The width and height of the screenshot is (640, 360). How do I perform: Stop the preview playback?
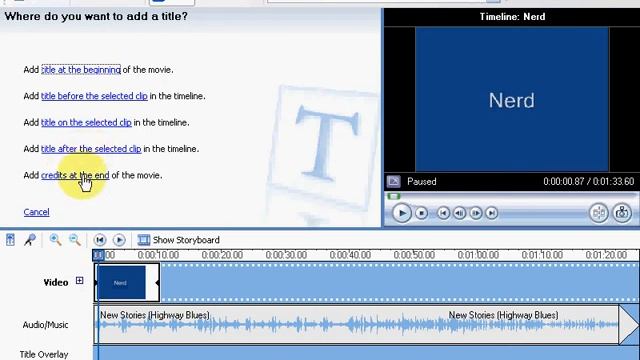point(421,213)
